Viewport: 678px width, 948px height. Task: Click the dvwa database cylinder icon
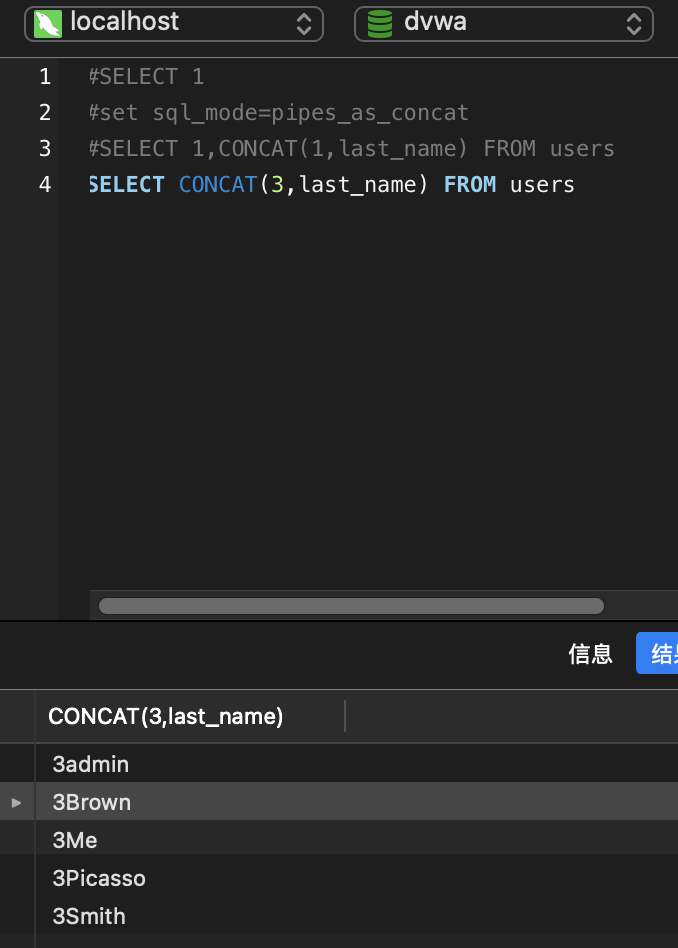coord(381,24)
